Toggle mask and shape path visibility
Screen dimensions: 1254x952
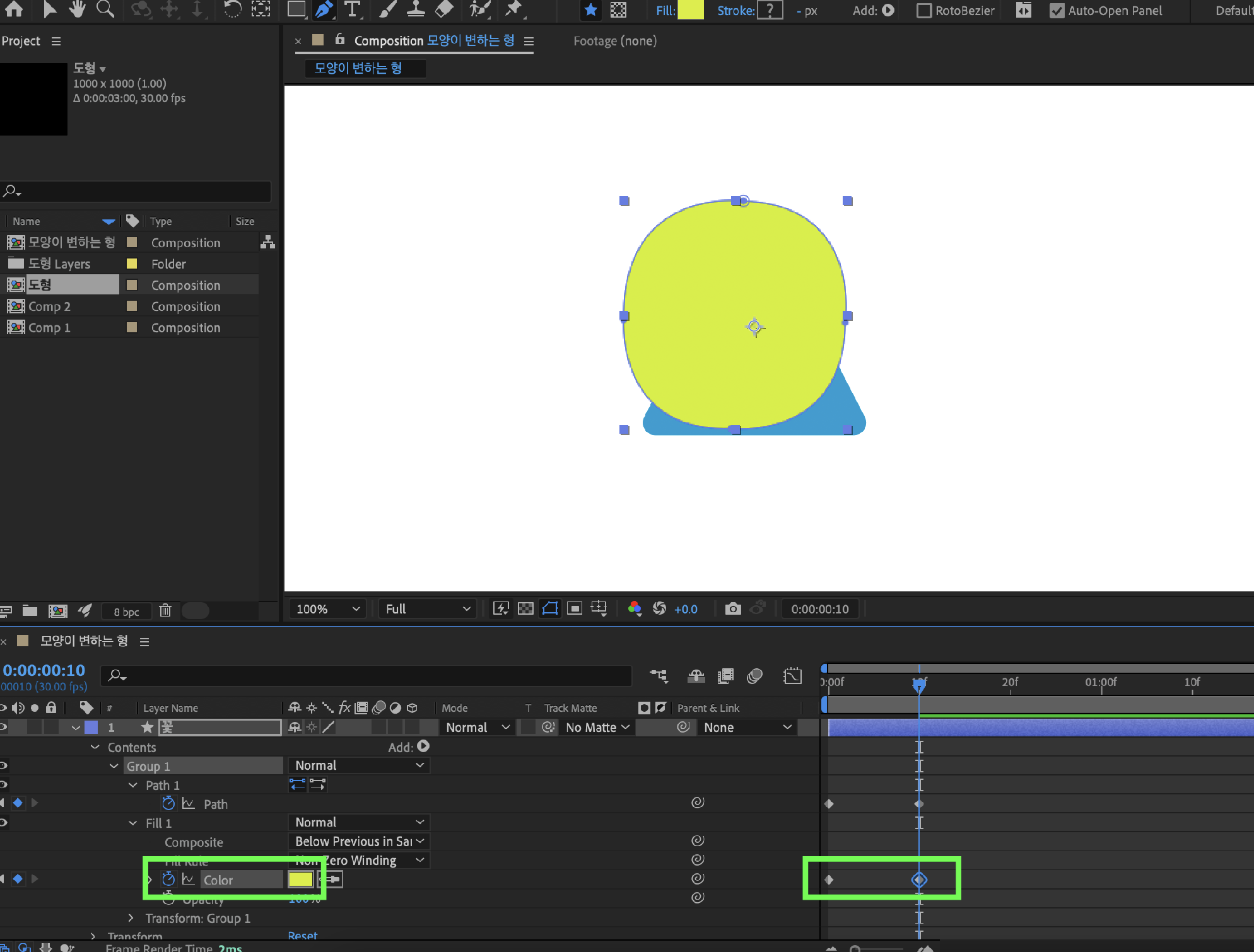click(550, 608)
